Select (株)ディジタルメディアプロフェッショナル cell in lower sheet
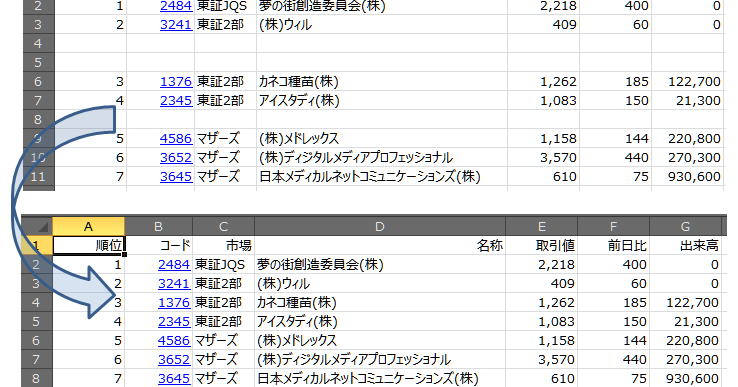The height and width of the screenshot is (387, 738). (x=380, y=359)
